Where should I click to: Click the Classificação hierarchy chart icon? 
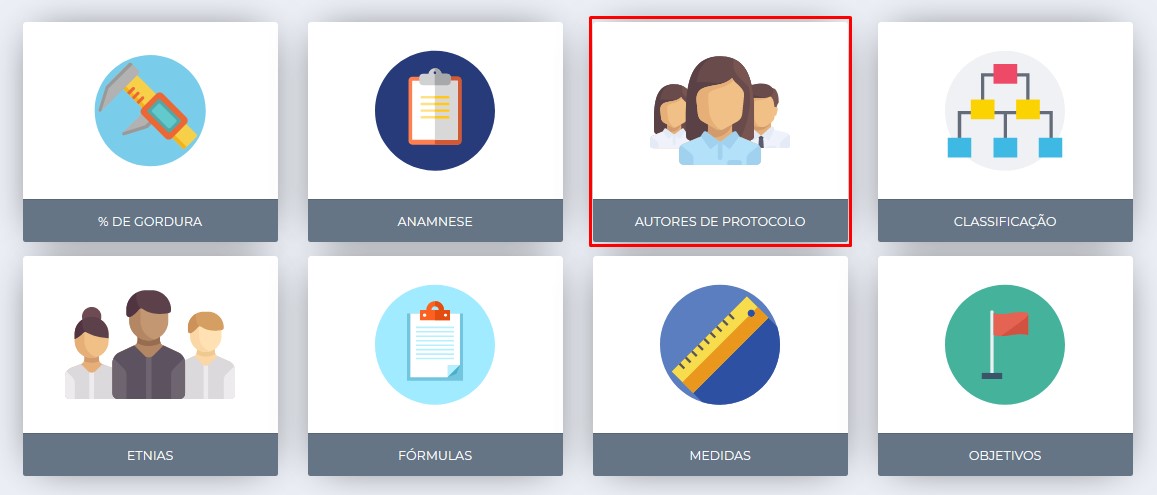click(x=1004, y=111)
